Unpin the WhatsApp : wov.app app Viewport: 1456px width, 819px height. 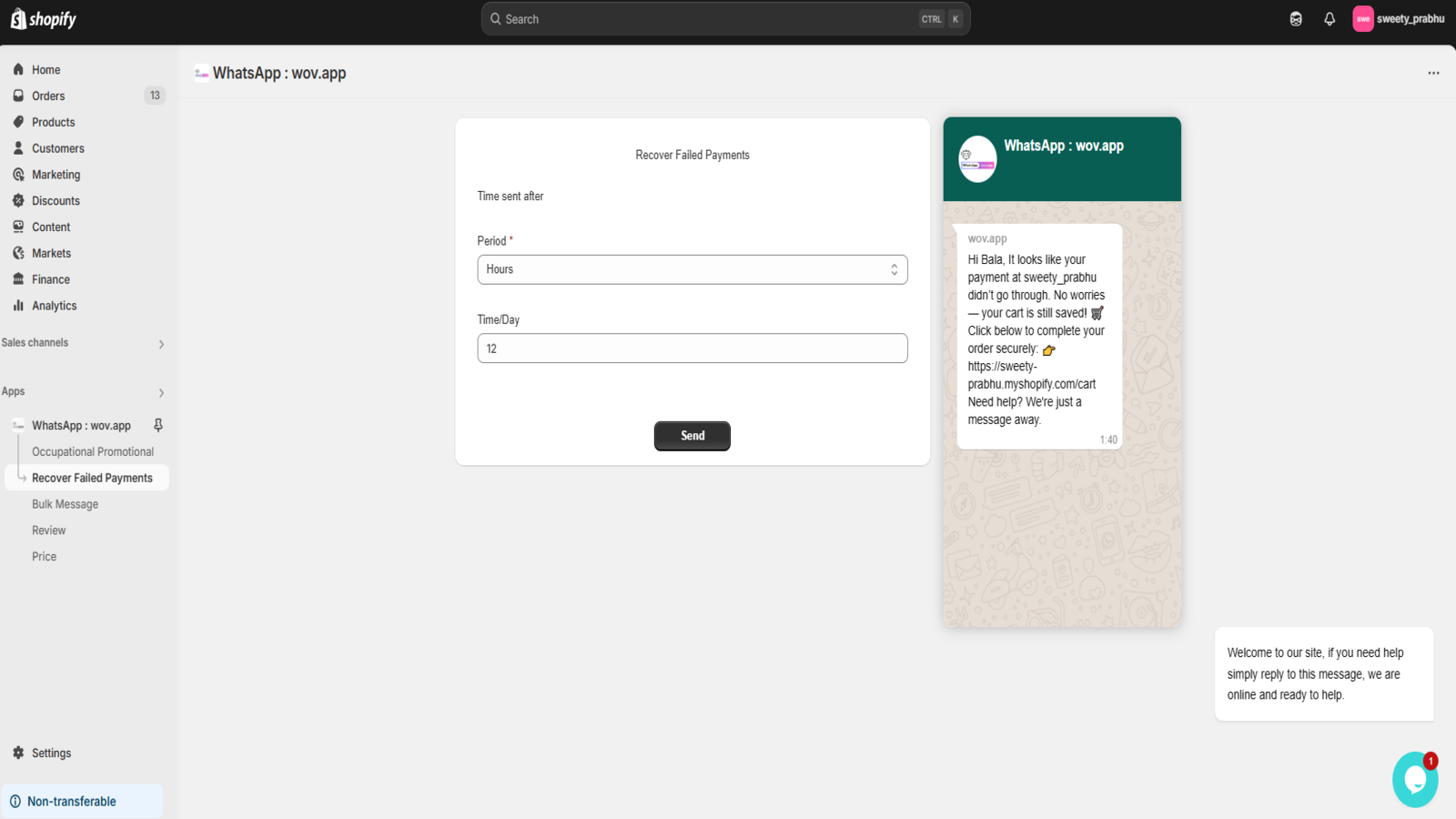pos(158,425)
